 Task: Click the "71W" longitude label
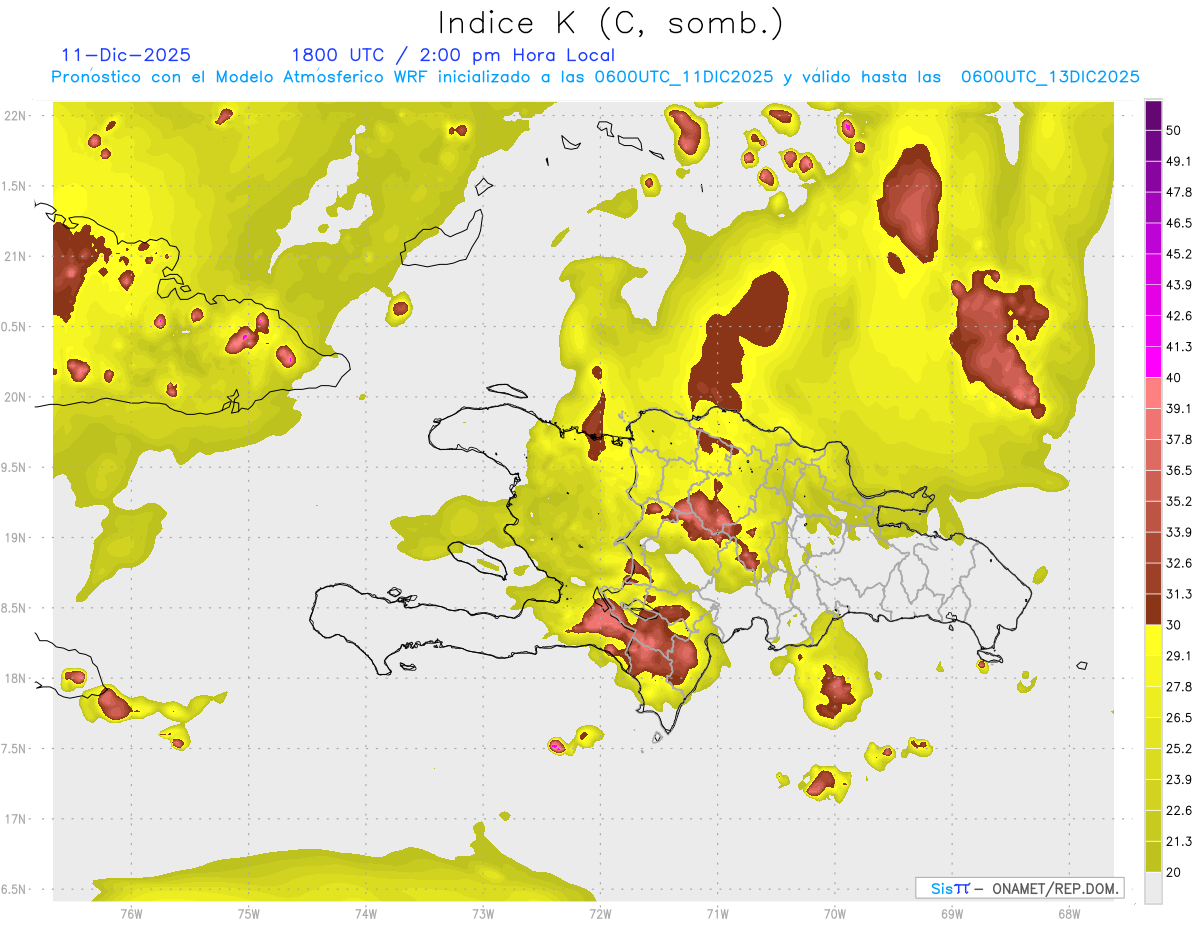coord(717,915)
